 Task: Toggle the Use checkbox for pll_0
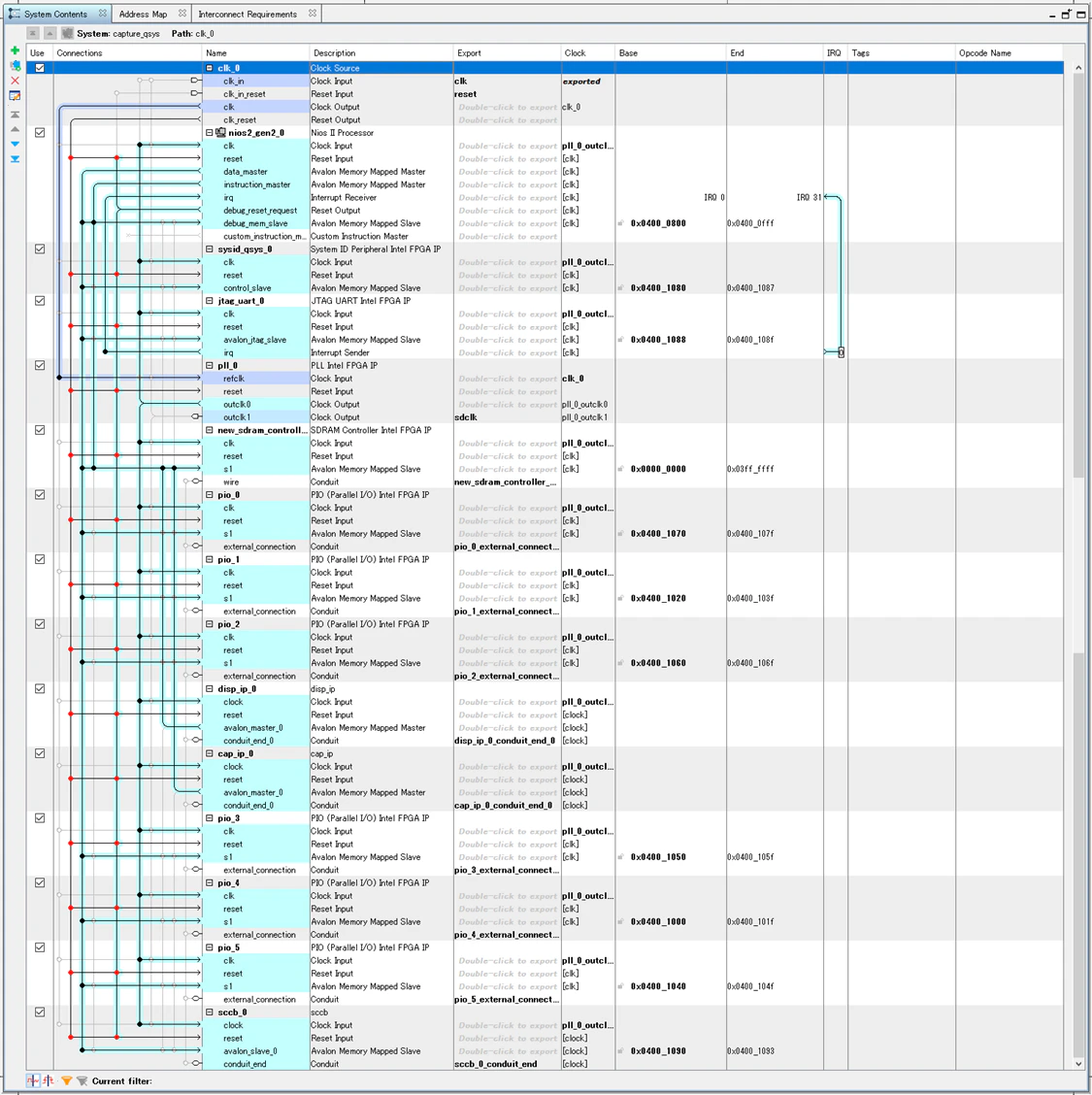[40, 366]
